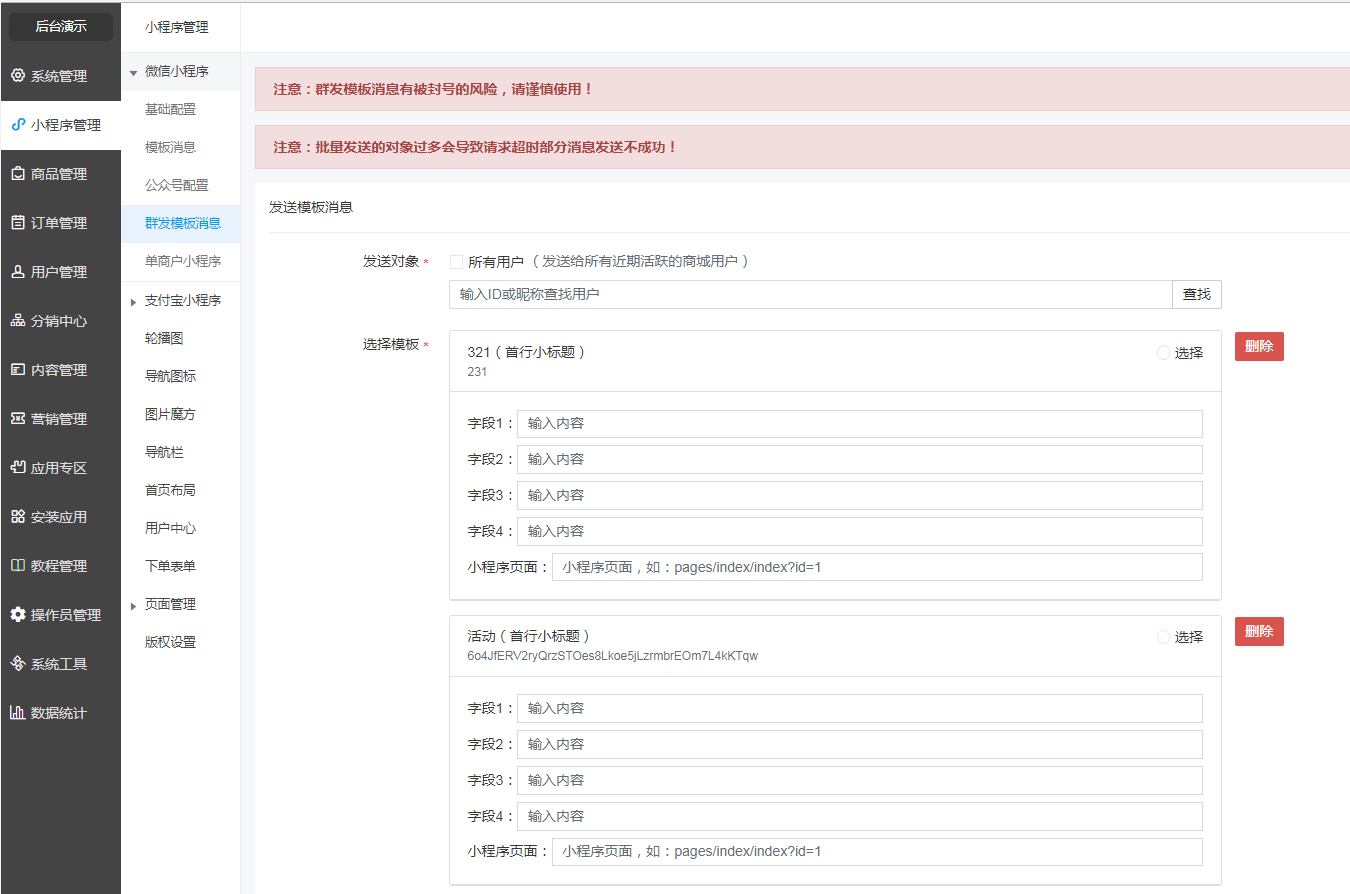This screenshot has width=1350, height=894.
Task: Click the 小程序管理 link icon
Action: (x=18, y=125)
